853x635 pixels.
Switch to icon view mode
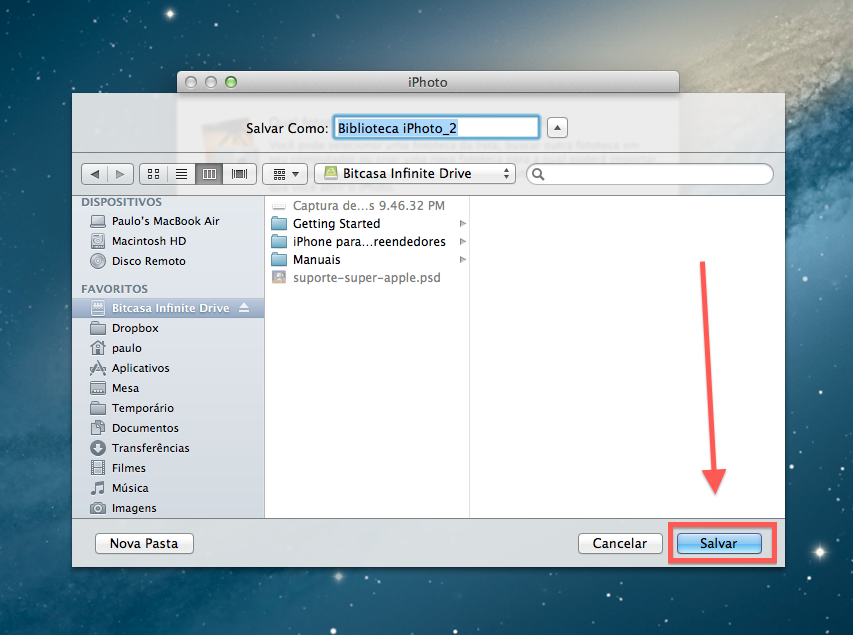pos(153,174)
